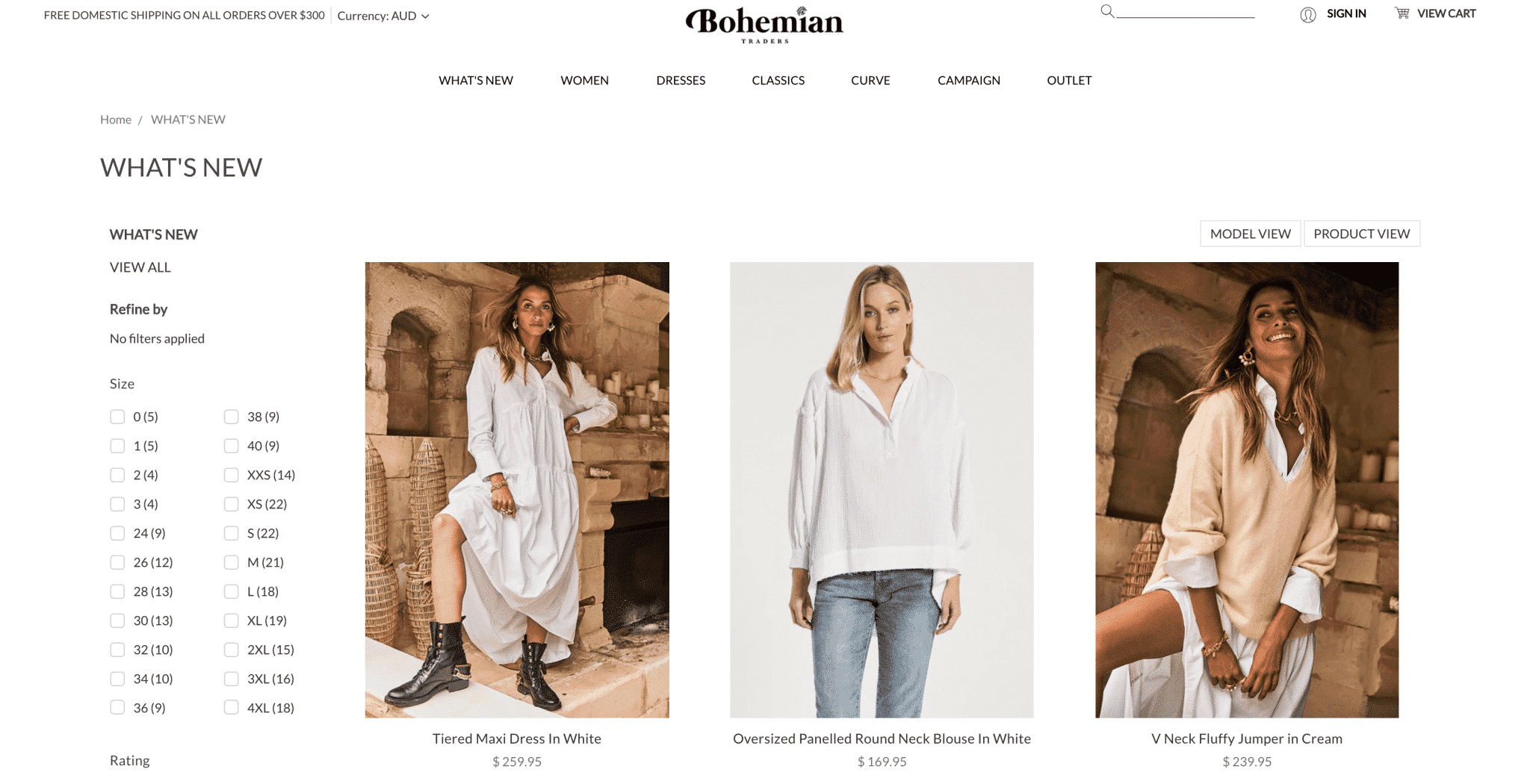Tick the size 26 checkbox

(x=117, y=562)
